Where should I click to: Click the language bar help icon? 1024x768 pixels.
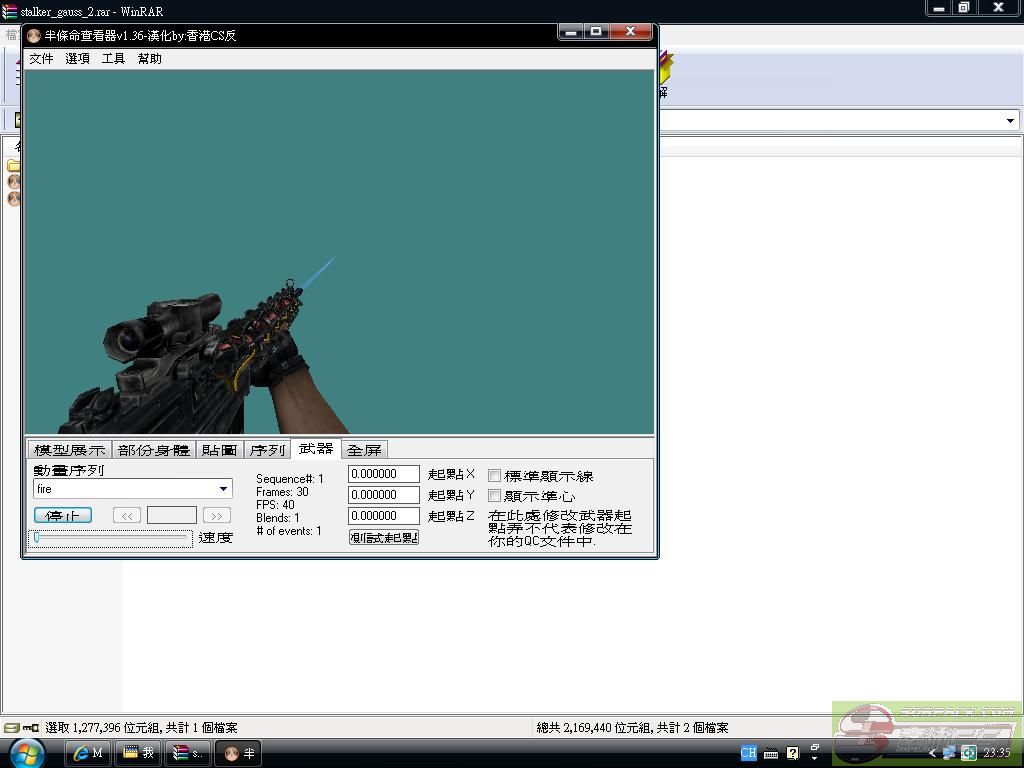(793, 754)
